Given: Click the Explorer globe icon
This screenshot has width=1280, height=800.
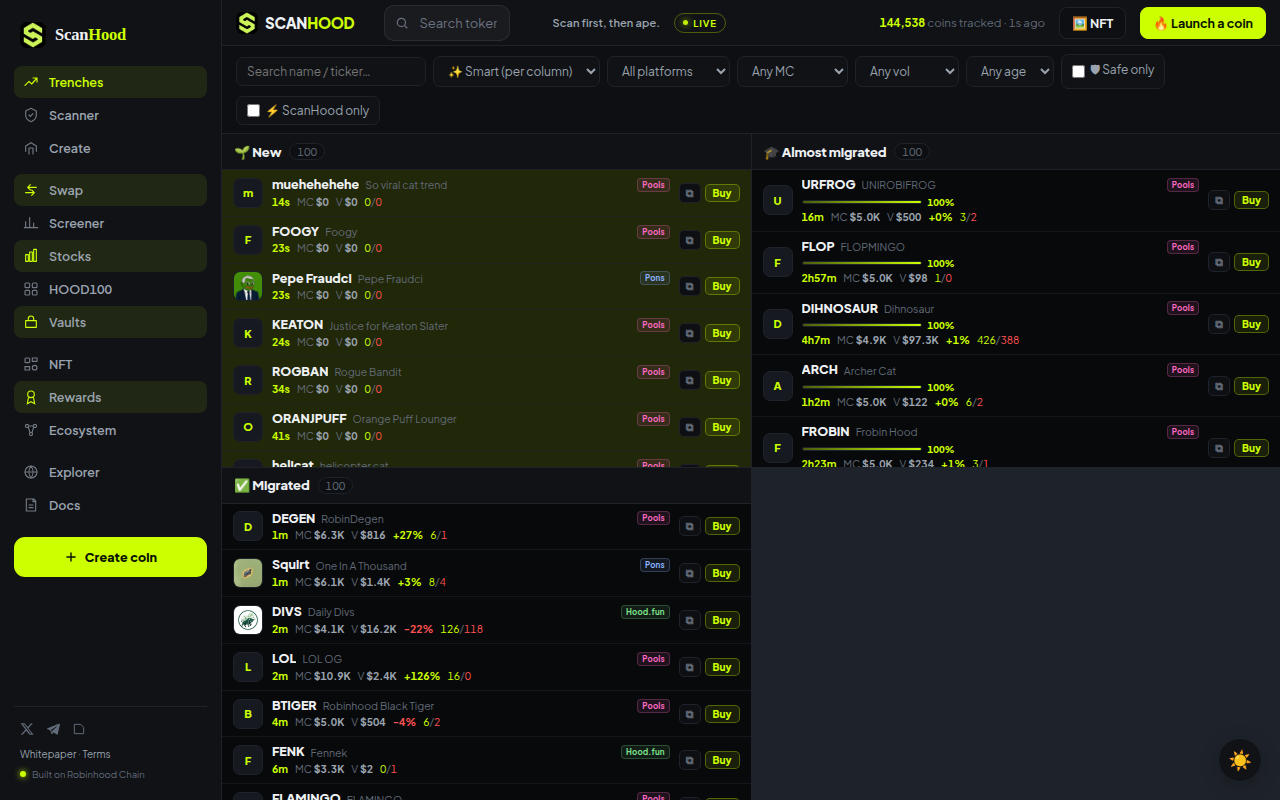Looking at the screenshot, I should (x=31, y=472).
